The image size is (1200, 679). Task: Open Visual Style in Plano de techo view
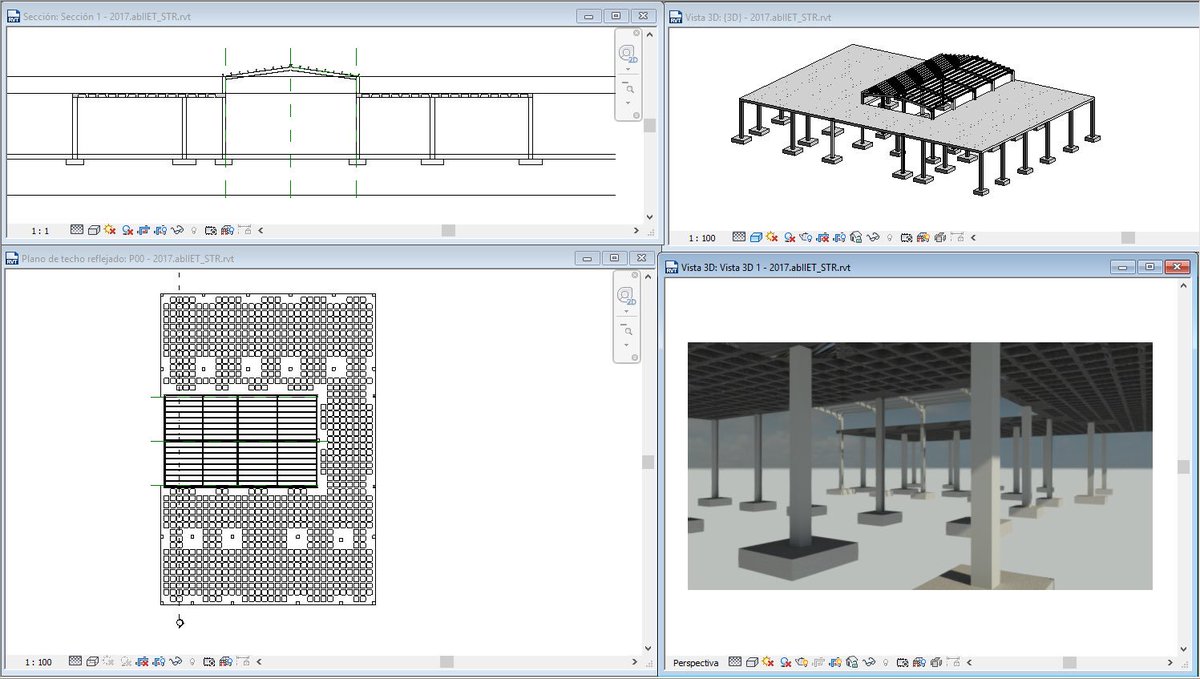(92, 662)
